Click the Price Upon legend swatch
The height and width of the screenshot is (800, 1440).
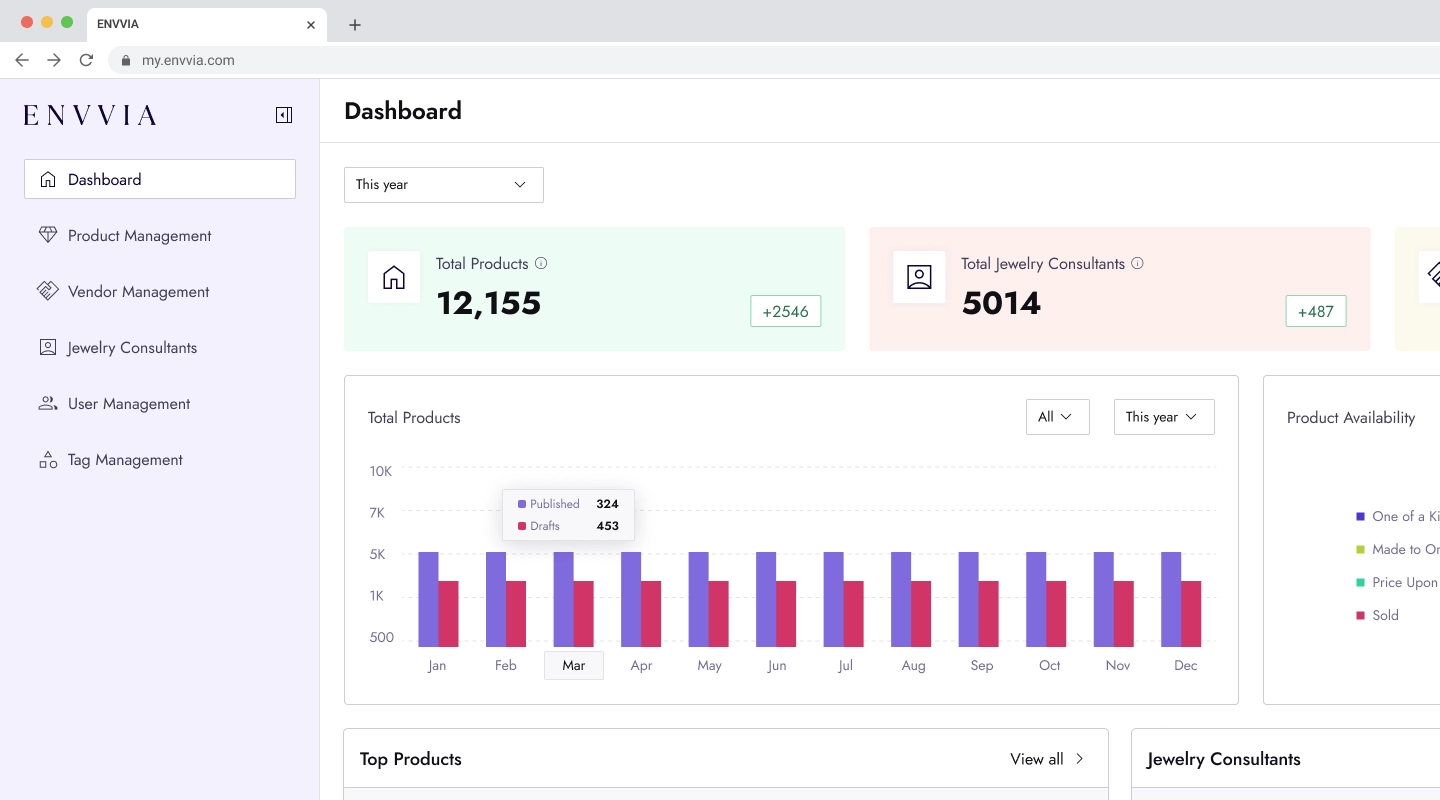point(1360,582)
